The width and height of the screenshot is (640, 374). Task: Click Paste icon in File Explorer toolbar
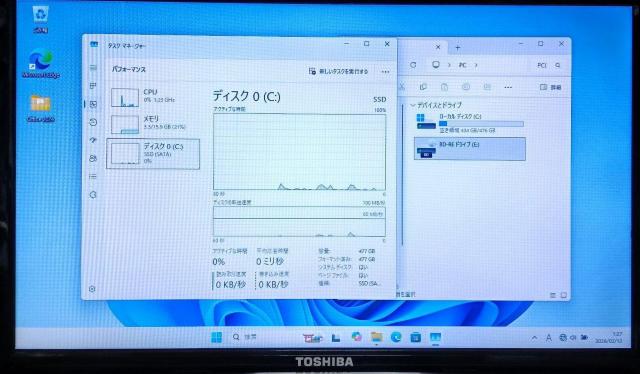pyautogui.click(x=444, y=87)
